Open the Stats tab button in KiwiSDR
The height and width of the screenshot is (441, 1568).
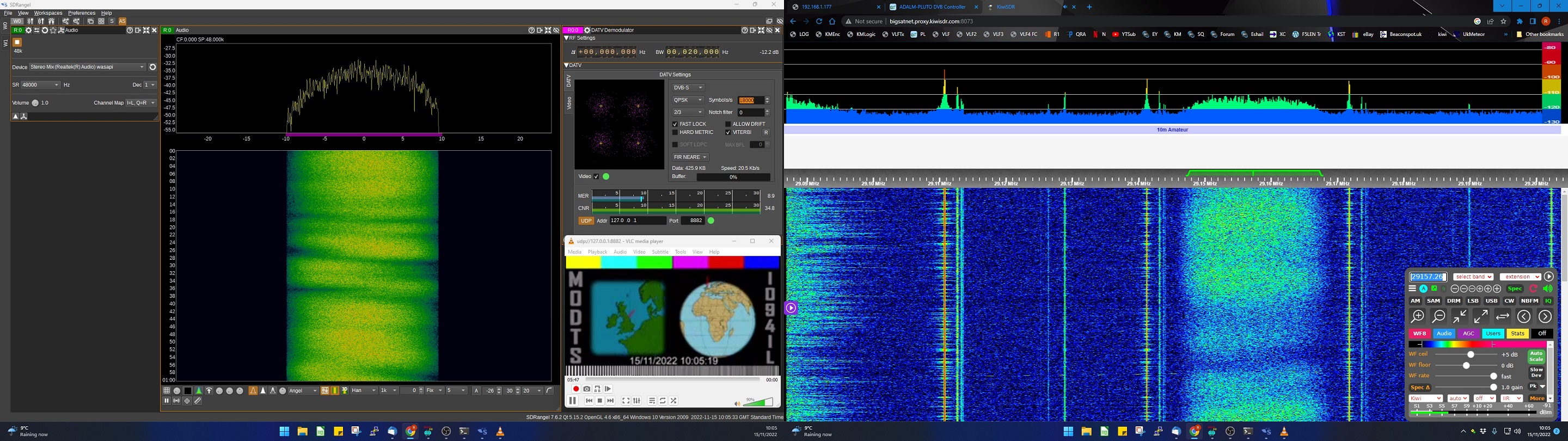click(x=1518, y=334)
